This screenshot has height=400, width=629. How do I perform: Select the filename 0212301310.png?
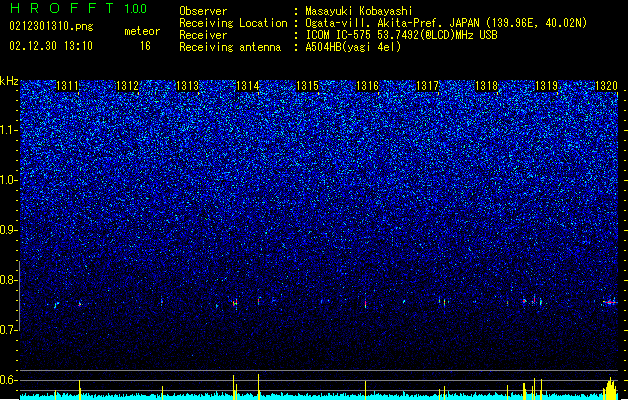[51, 26]
